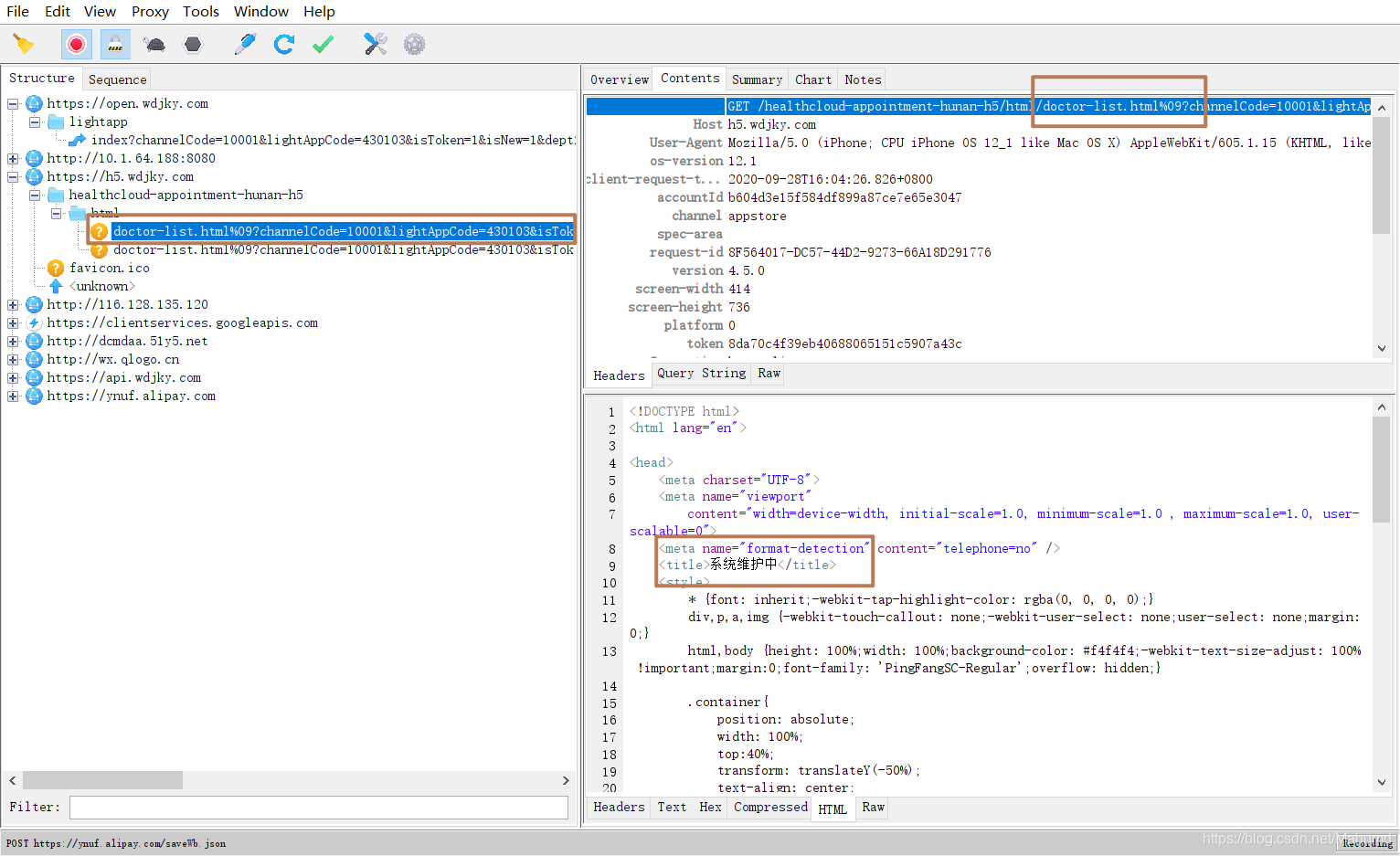Click globe icon of https://api.wdjky.com

(34, 377)
